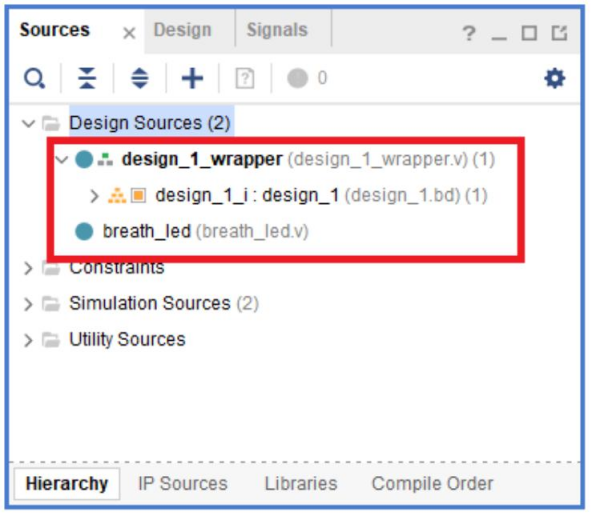Collapse the Design Sources folder
Screen dimensions: 600x520
click(x=28, y=123)
